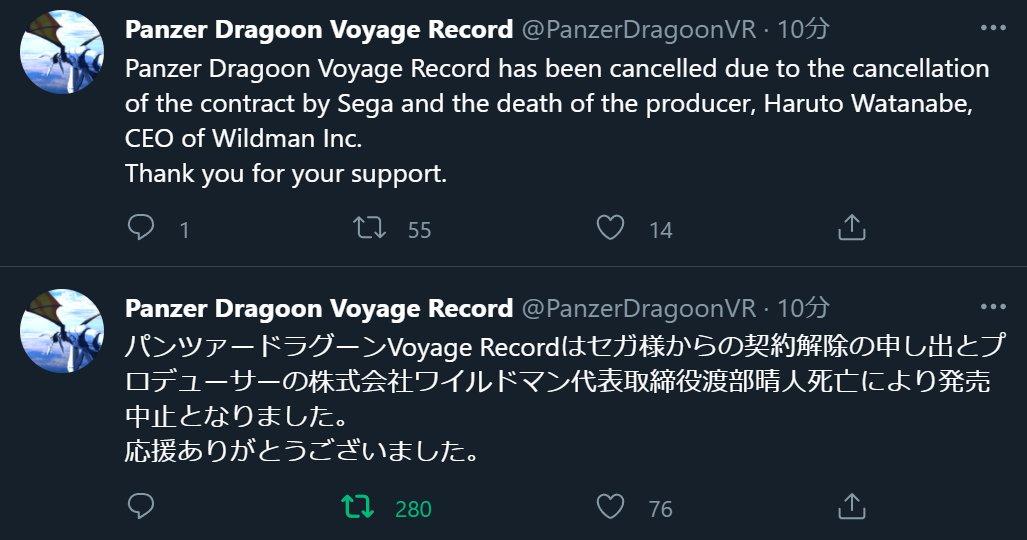View the 280 retweets count

(413, 508)
